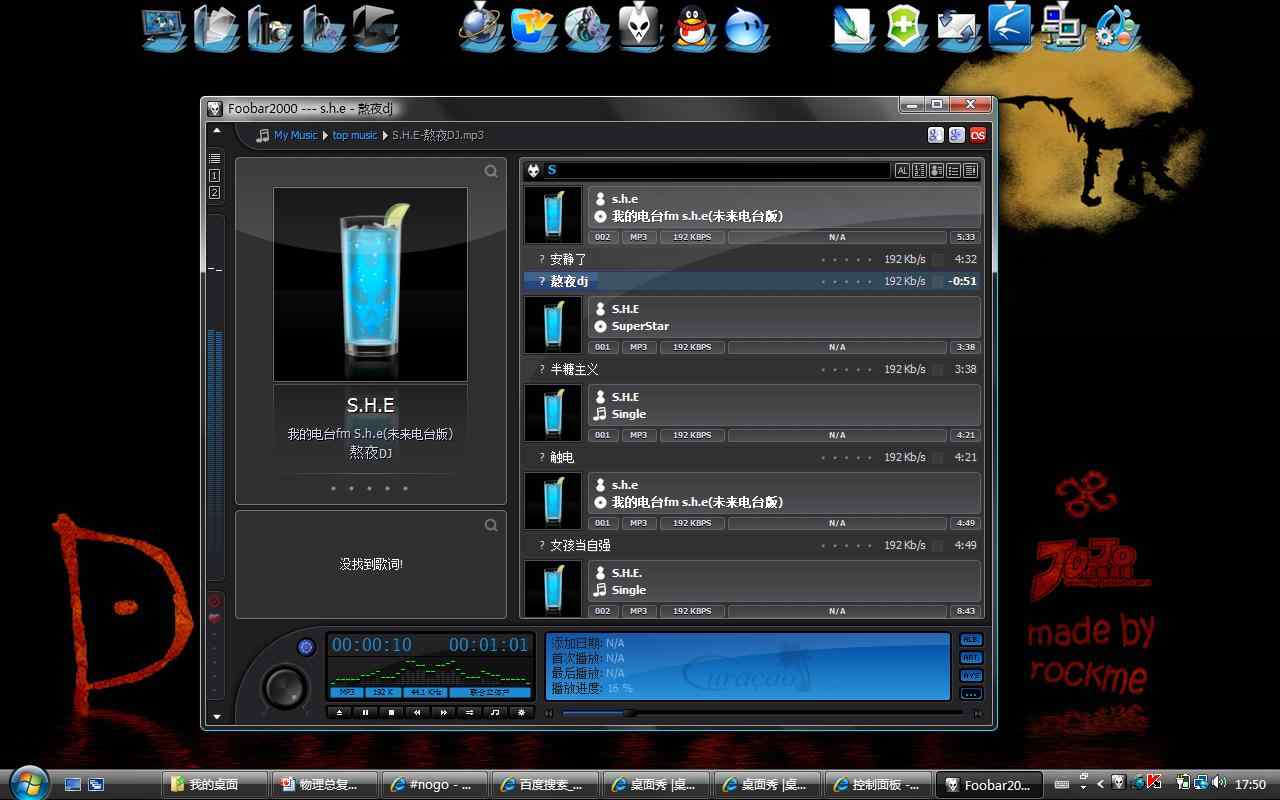The height and width of the screenshot is (800, 1280).
Task: Open the #nogo Internet Explorer taskbar item
Action: (x=435, y=785)
